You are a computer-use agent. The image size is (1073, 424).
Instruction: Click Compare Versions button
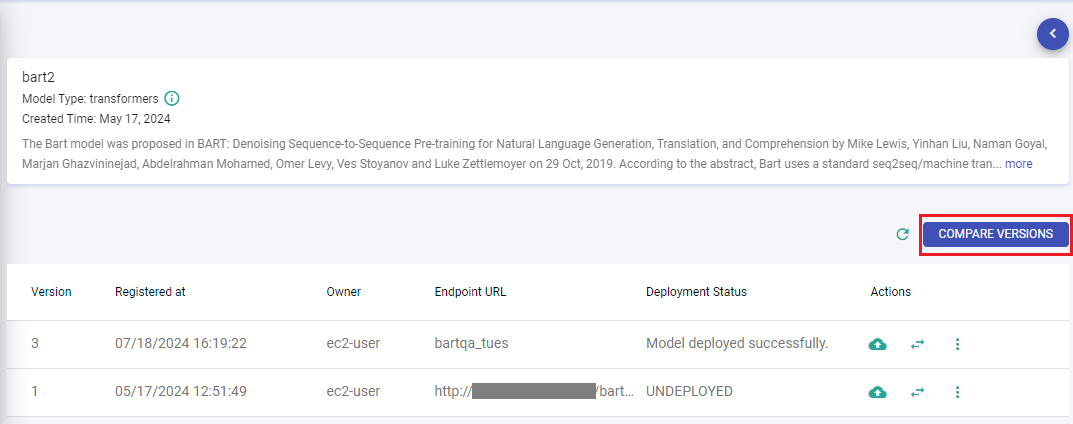996,234
